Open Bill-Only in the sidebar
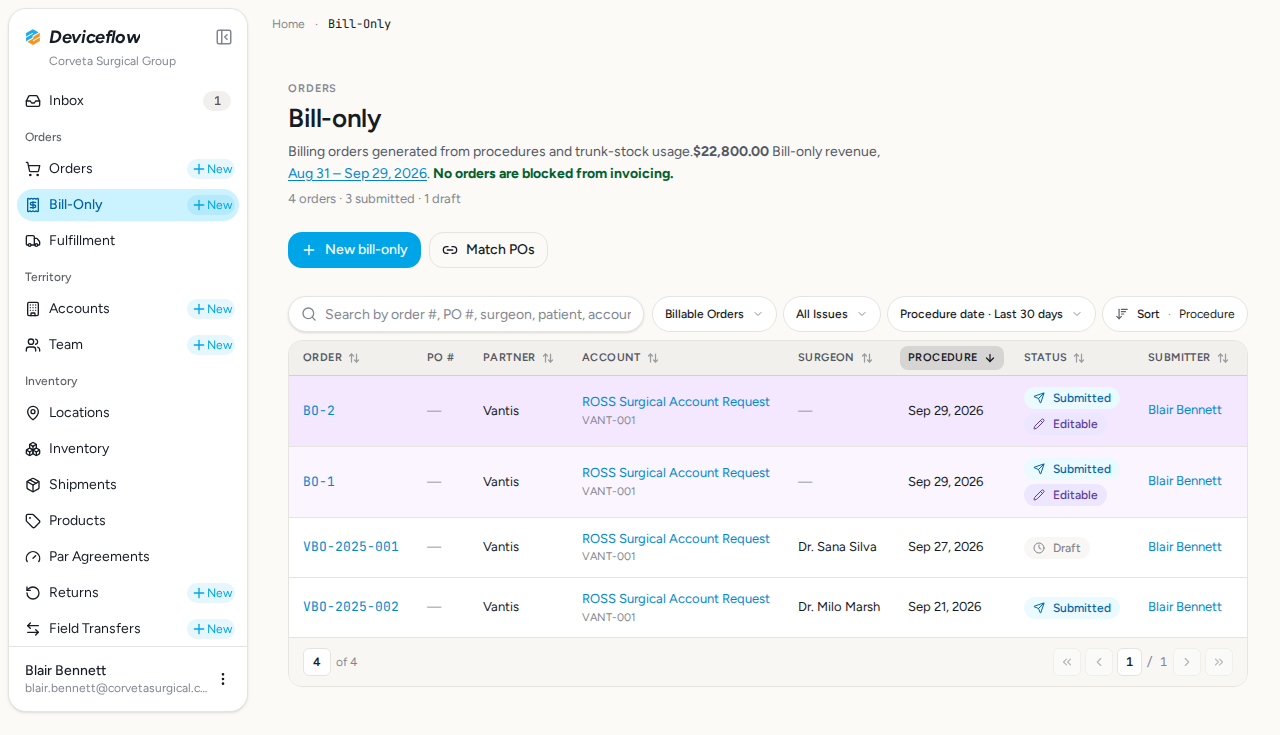 click(x=128, y=205)
